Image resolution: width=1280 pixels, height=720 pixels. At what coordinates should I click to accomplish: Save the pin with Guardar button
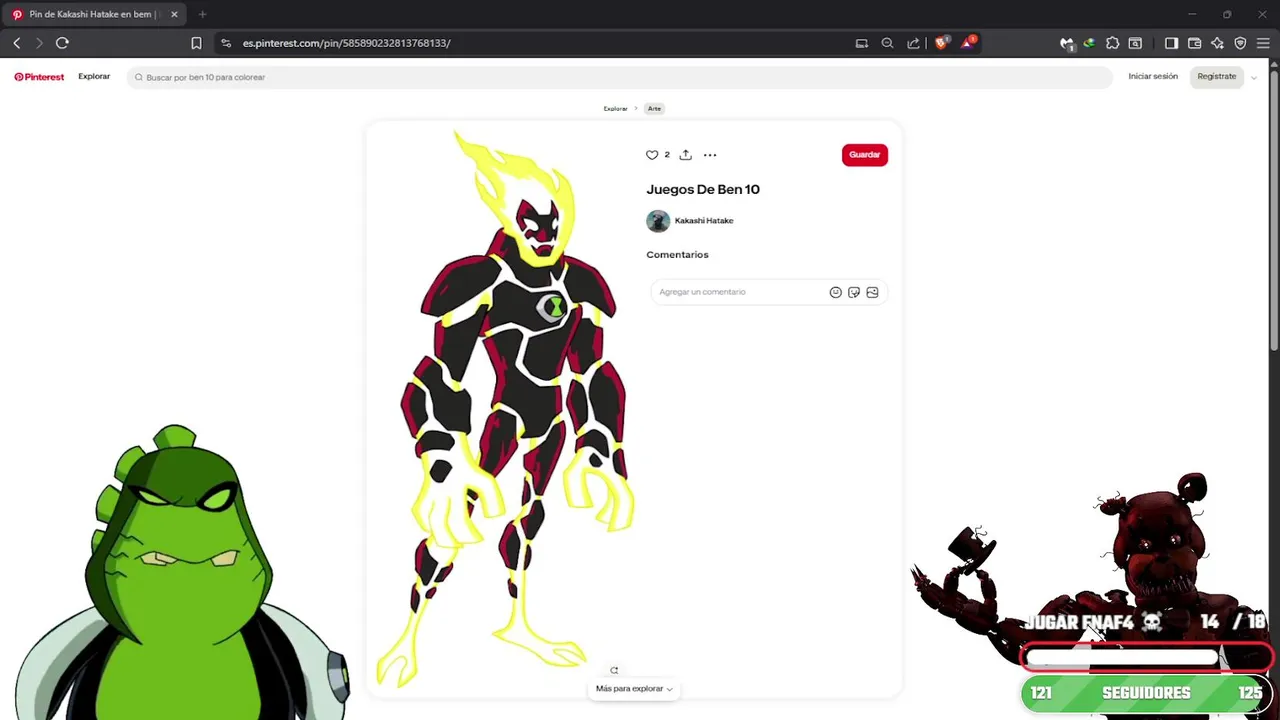pos(864,155)
